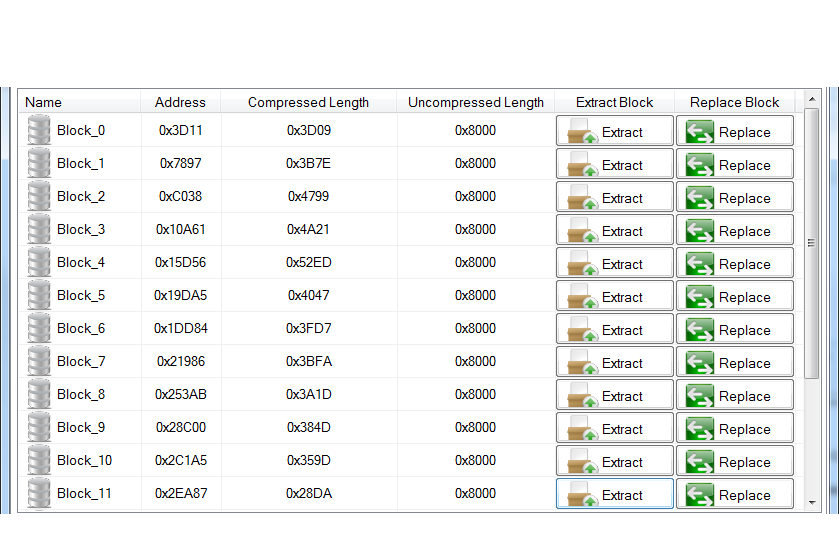Click the database icon for Block_5
The height and width of the screenshot is (555, 839).
coord(39,295)
